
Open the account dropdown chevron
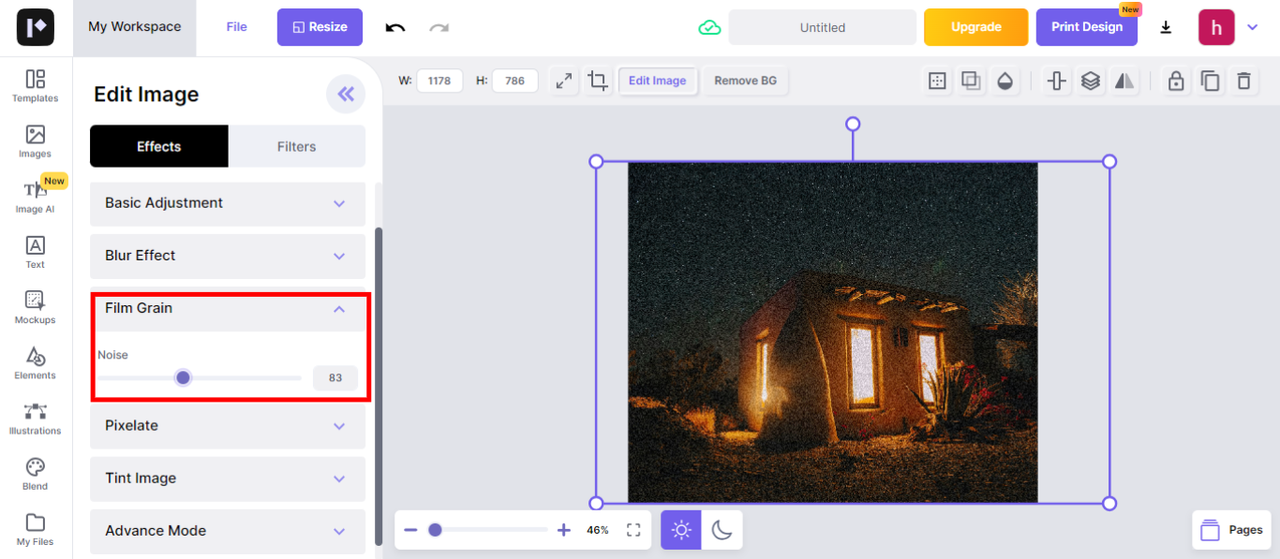[1252, 27]
